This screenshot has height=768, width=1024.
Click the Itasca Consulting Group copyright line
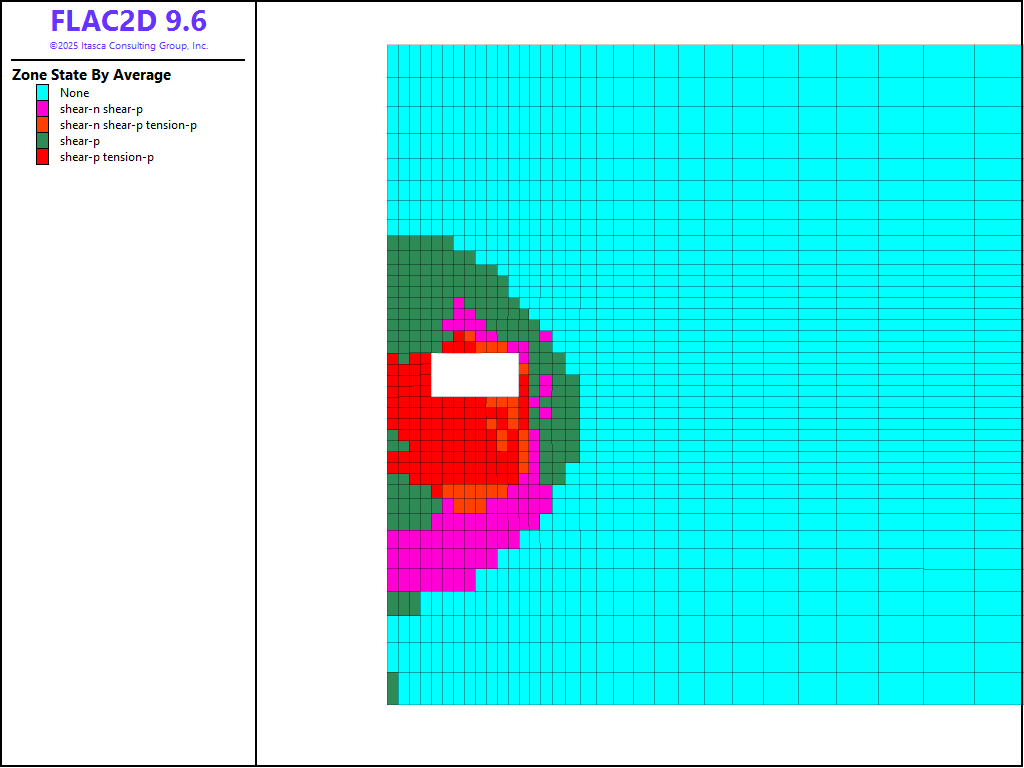click(128, 46)
